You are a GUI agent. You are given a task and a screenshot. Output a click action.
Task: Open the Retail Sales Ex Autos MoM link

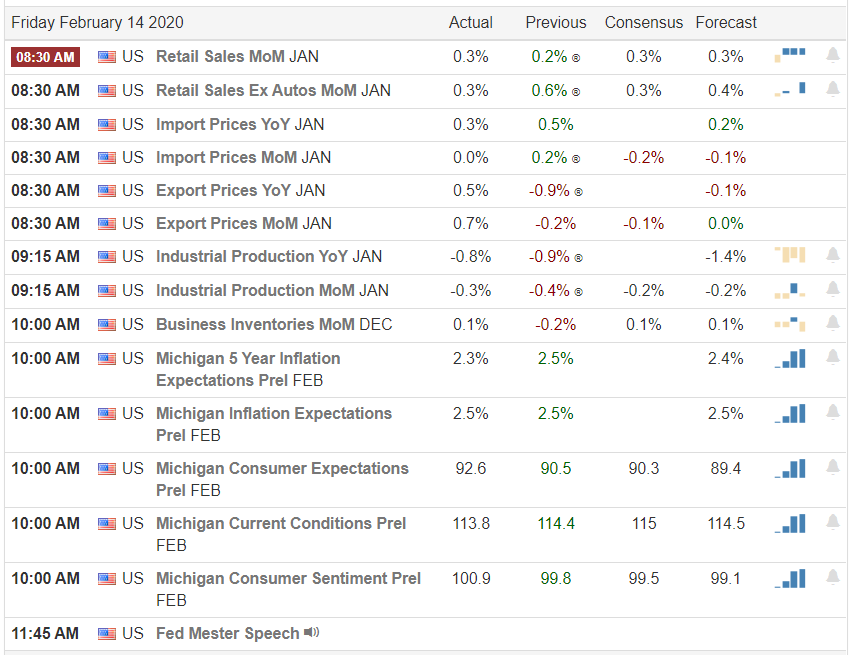coord(273,90)
